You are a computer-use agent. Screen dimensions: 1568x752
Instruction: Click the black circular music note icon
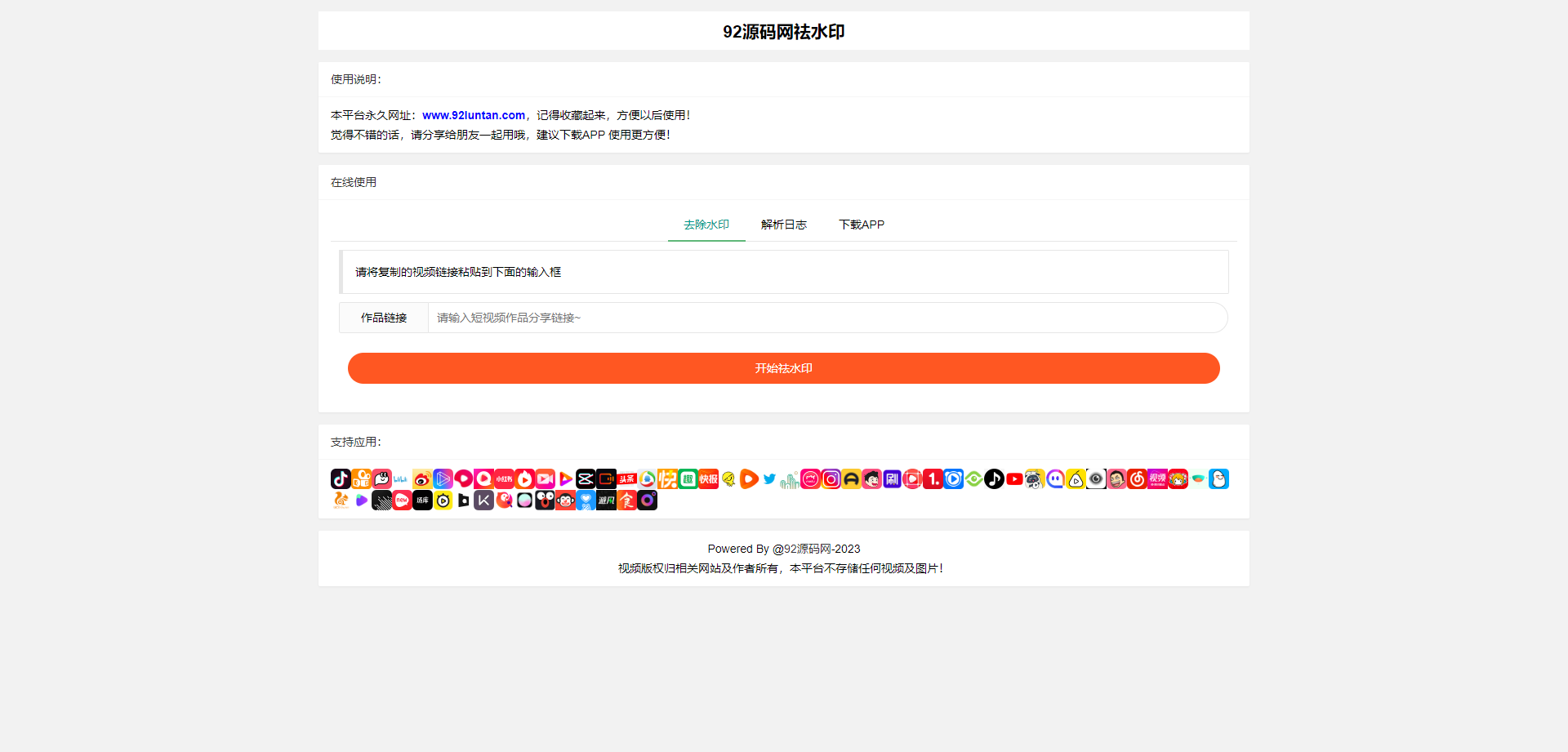[994, 478]
